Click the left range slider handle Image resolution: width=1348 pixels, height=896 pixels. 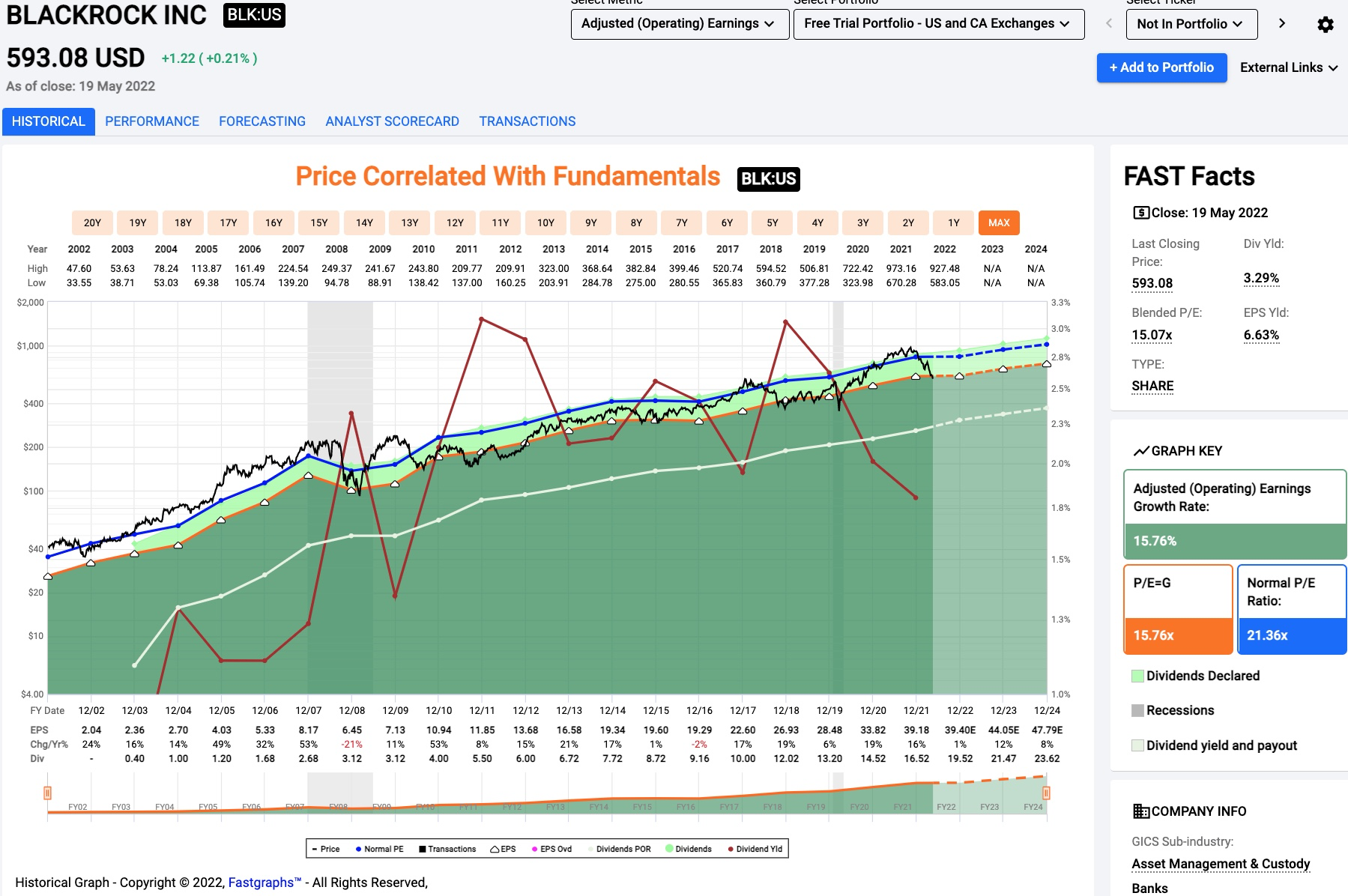(x=47, y=793)
